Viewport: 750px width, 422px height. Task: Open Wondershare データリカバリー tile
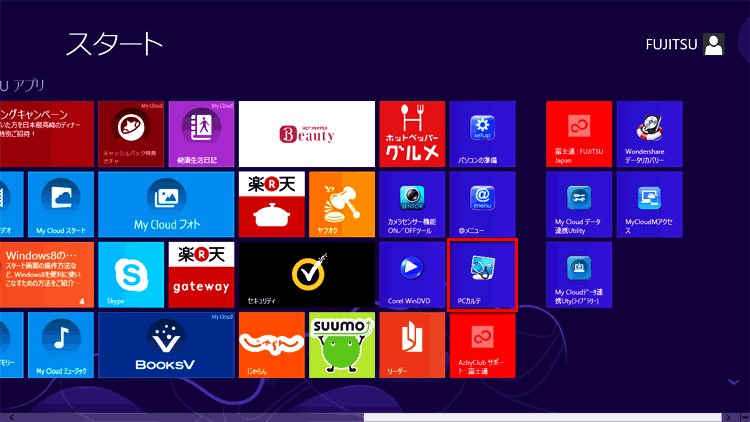click(x=649, y=134)
